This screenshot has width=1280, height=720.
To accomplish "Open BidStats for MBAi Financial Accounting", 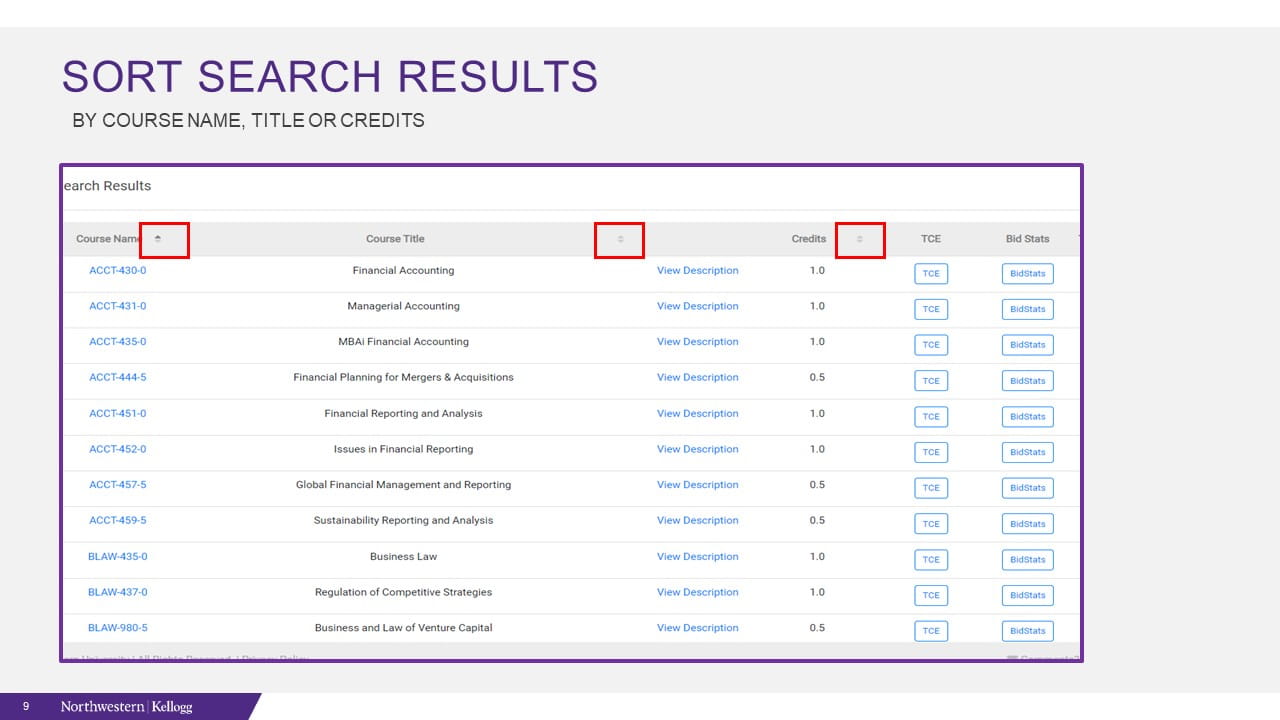I will [1027, 345].
